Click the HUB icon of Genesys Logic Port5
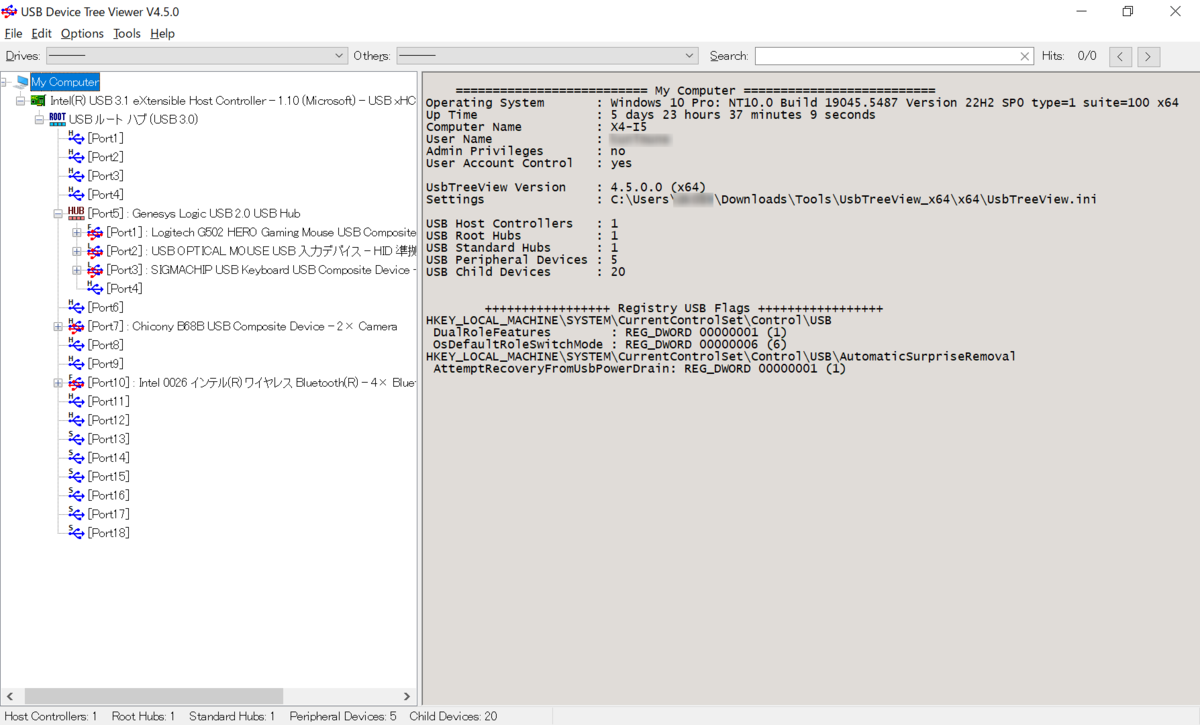 (x=76, y=213)
